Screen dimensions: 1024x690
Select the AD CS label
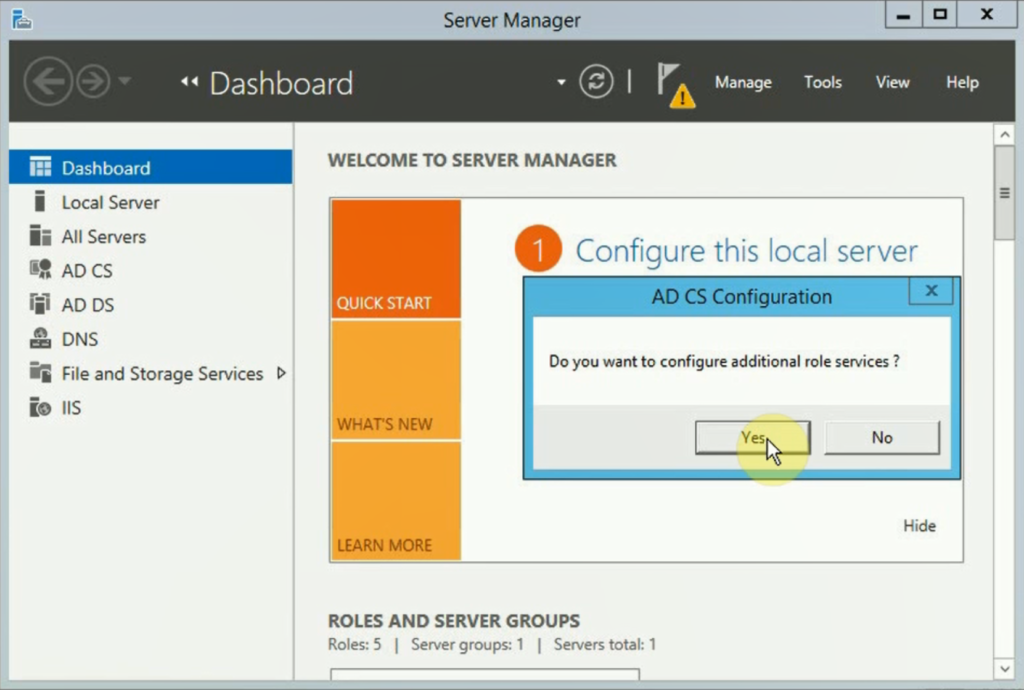(x=87, y=271)
